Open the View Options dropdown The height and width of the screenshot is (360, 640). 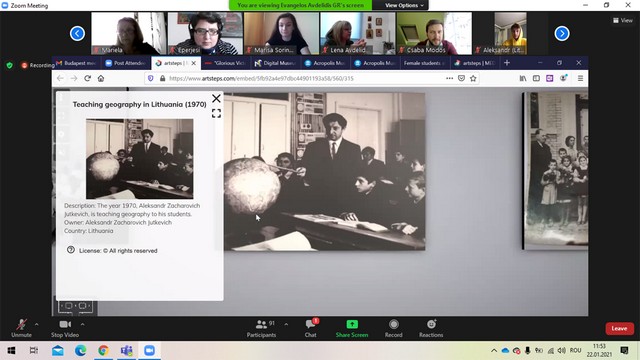tap(404, 5)
